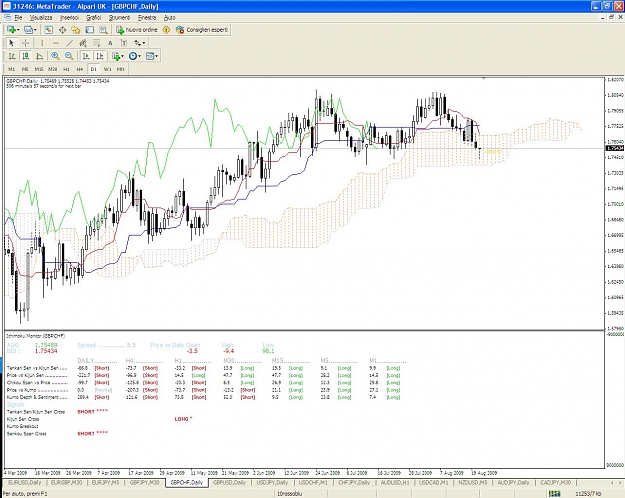Image resolution: width=625 pixels, height=498 pixels.
Task: Select the Fibonacci Retracement tool
Action: tap(96, 43)
